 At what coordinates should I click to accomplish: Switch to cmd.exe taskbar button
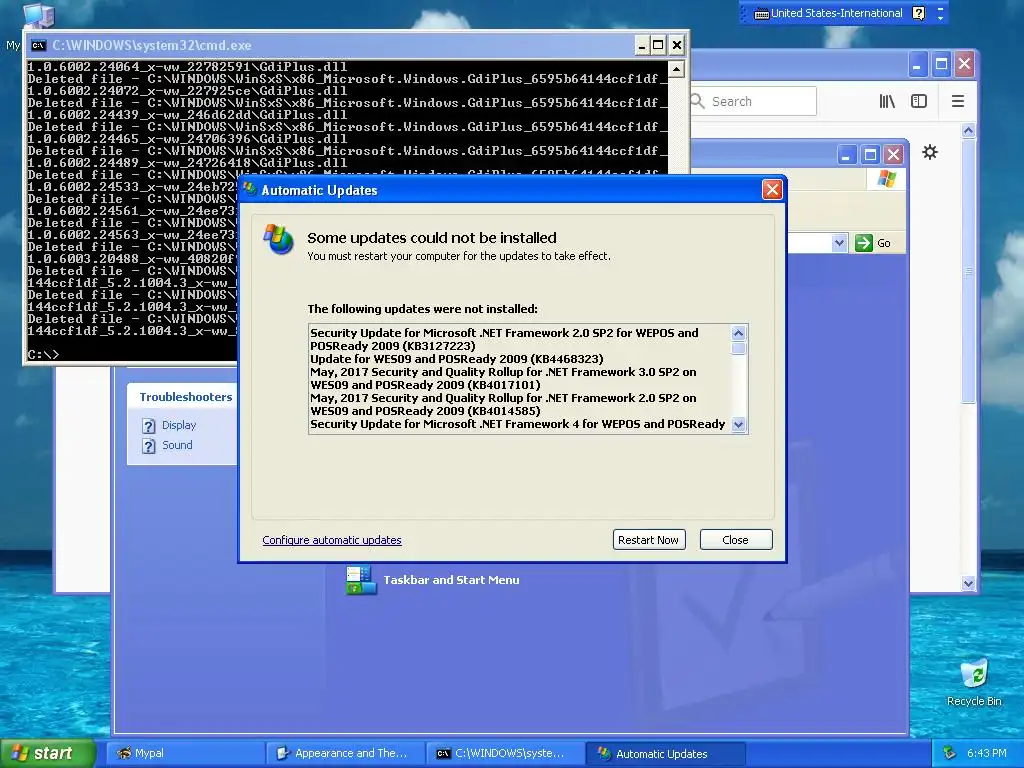[505, 753]
